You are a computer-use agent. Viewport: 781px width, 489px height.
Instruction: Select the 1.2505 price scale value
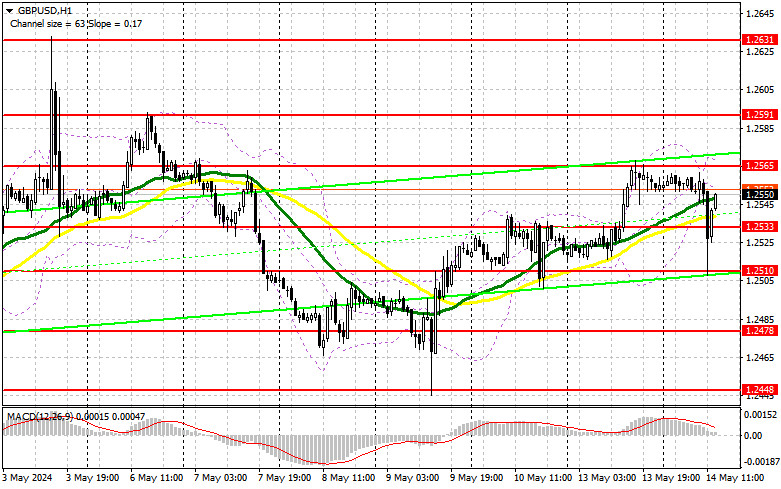coord(760,281)
